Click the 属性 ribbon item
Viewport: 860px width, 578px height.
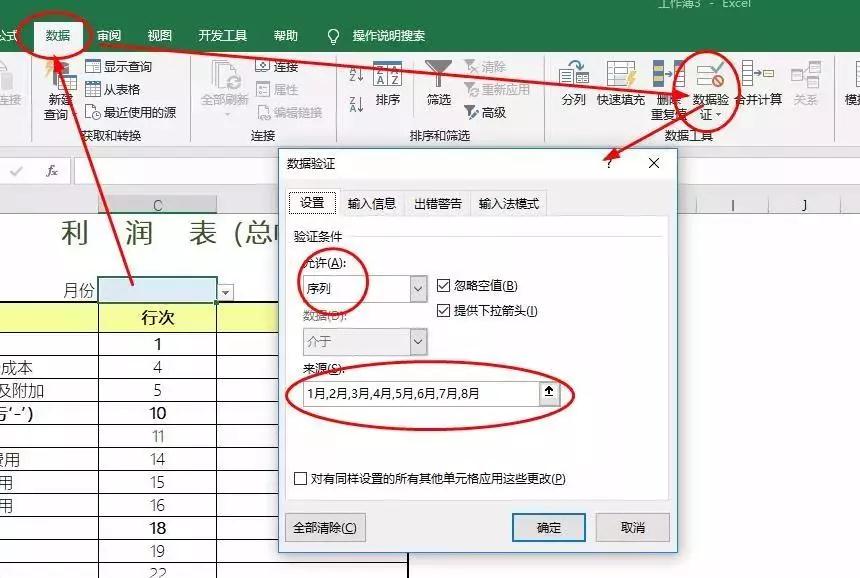(x=277, y=89)
